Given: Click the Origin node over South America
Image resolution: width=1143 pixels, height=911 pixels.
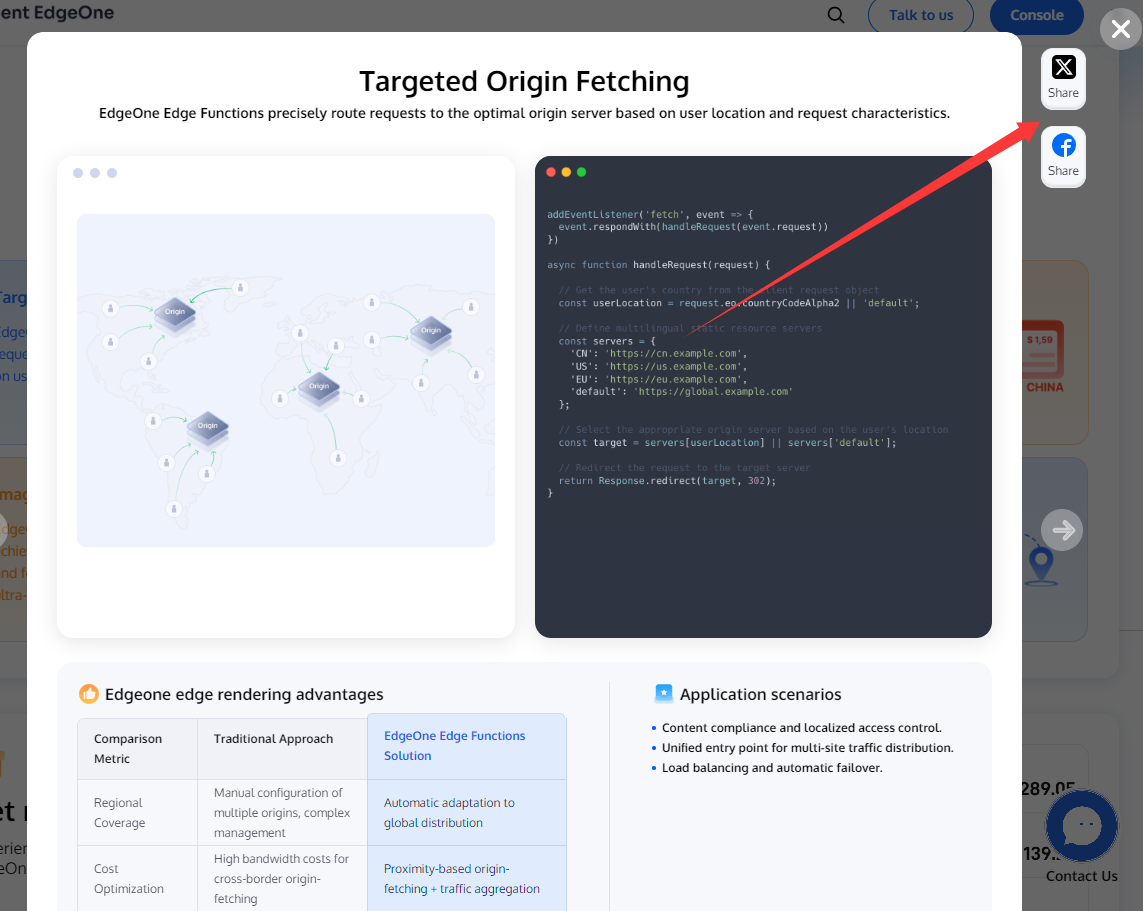Looking at the screenshot, I should click(207, 427).
